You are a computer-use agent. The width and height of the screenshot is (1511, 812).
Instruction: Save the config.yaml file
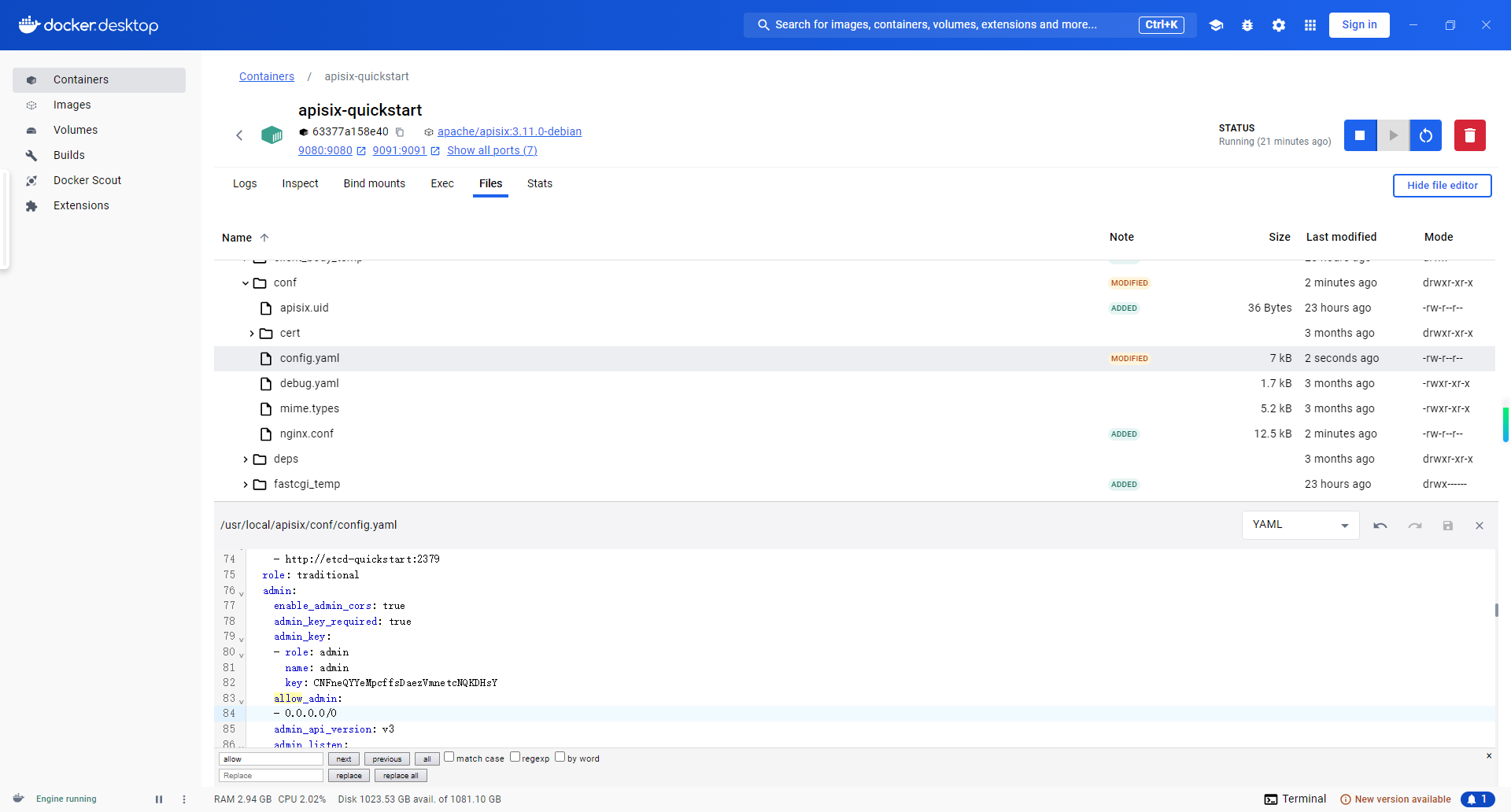(x=1448, y=526)
